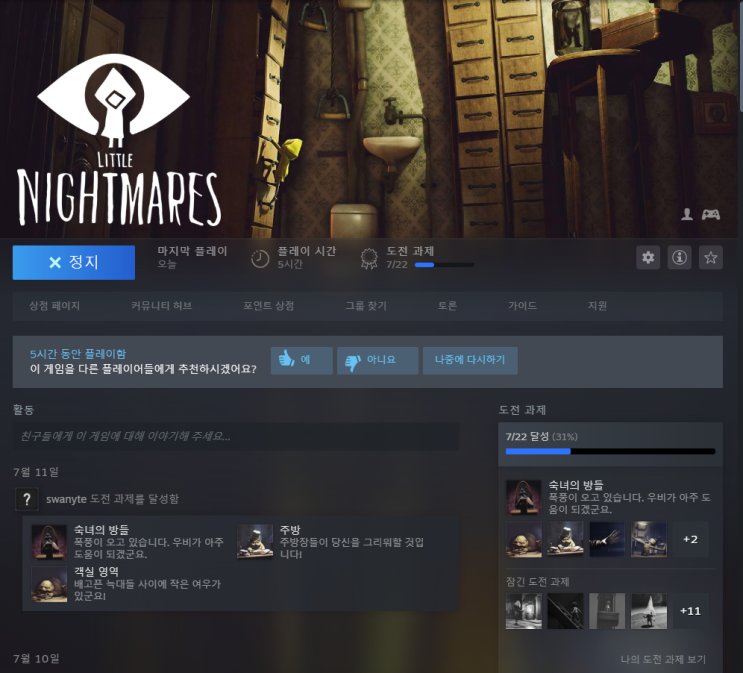Click the 활동 section heading

pyautogui.click(x=23, y=410)
